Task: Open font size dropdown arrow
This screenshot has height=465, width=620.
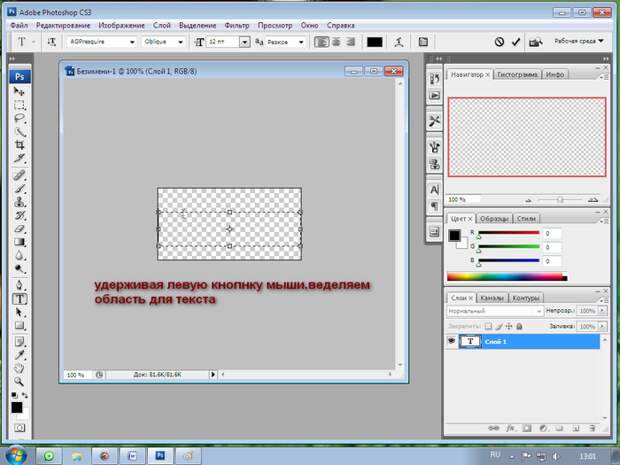Action: tap(245, 42)
